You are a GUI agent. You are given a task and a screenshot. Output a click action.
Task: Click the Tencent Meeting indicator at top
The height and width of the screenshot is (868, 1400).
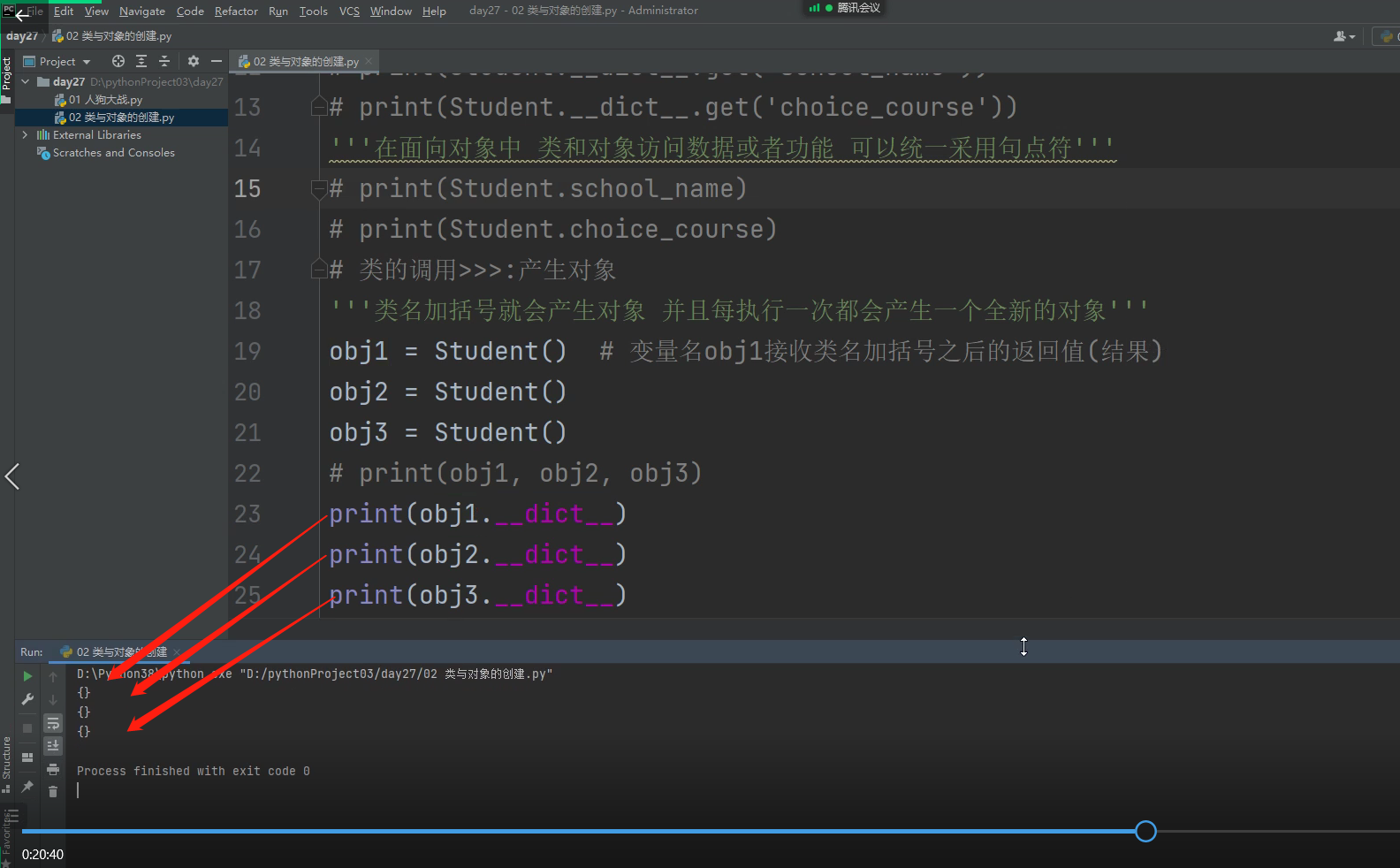coord(845,8)
